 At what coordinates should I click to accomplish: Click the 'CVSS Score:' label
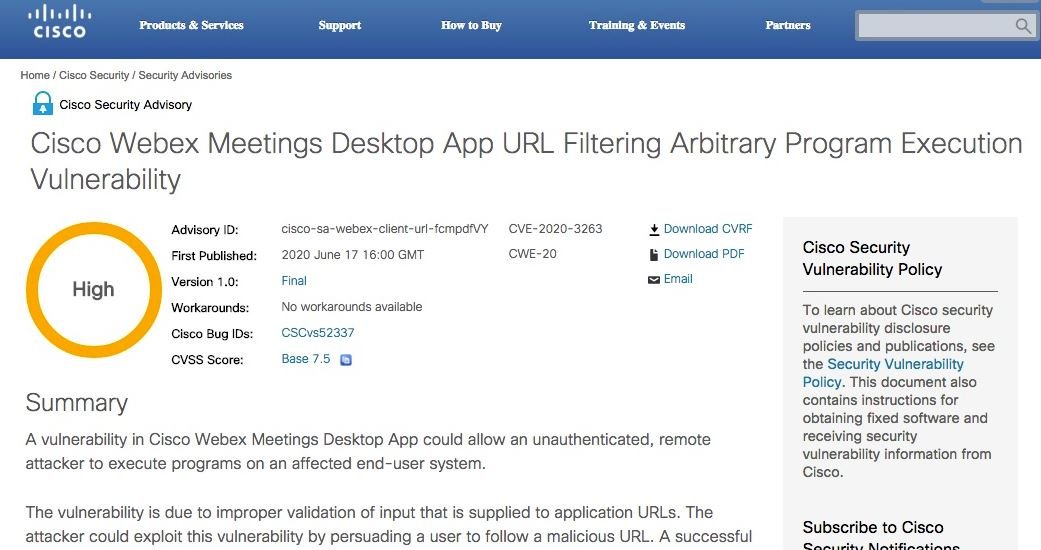(207, 359)
